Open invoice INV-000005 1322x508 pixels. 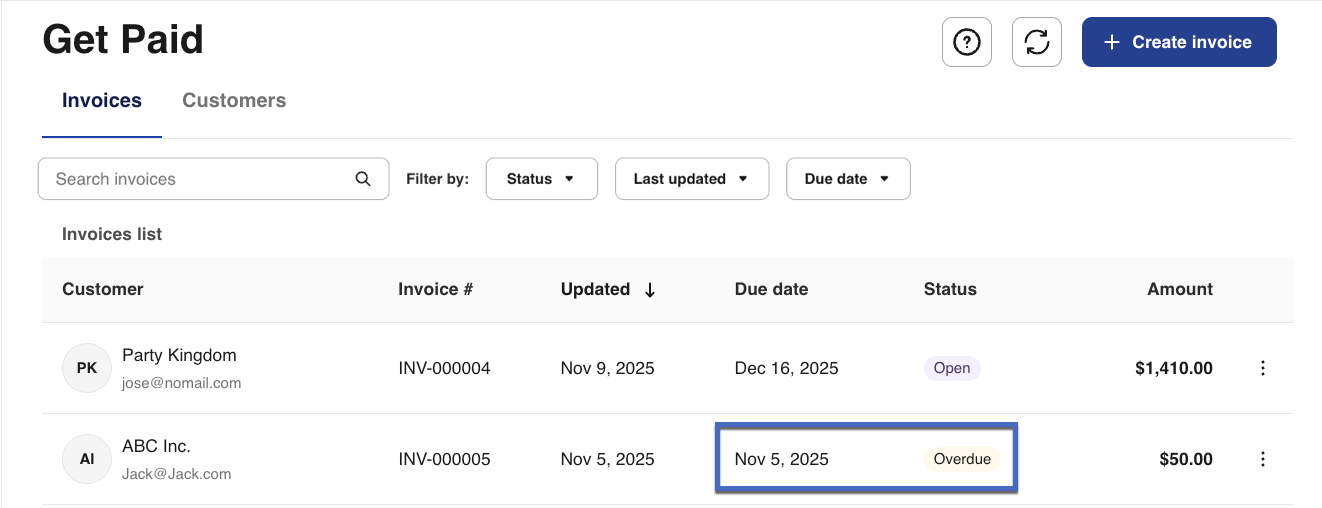pyautogui.click(x=444, y=459)
